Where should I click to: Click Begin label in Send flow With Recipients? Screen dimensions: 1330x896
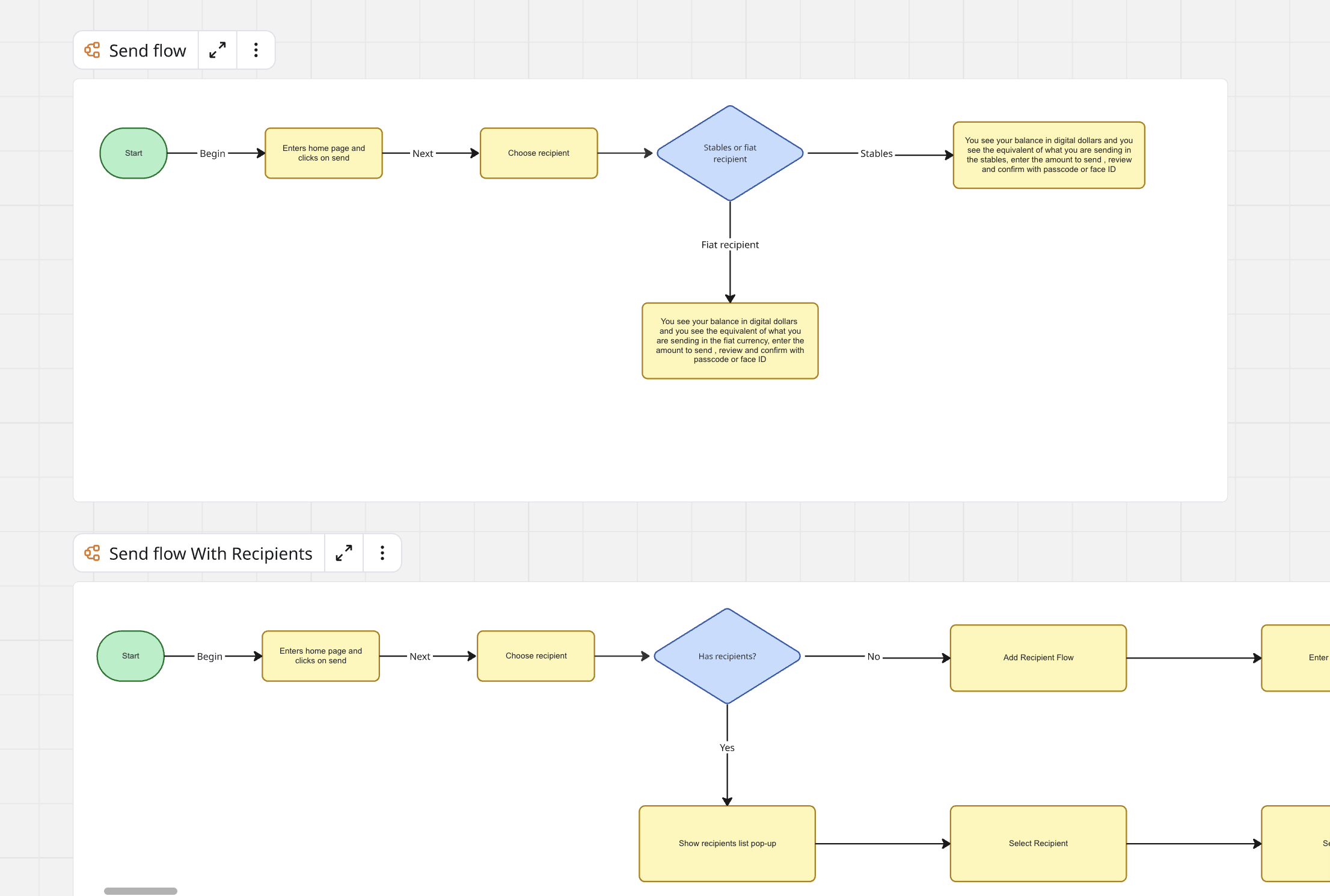pyautogui.click(x=209, y=656)
